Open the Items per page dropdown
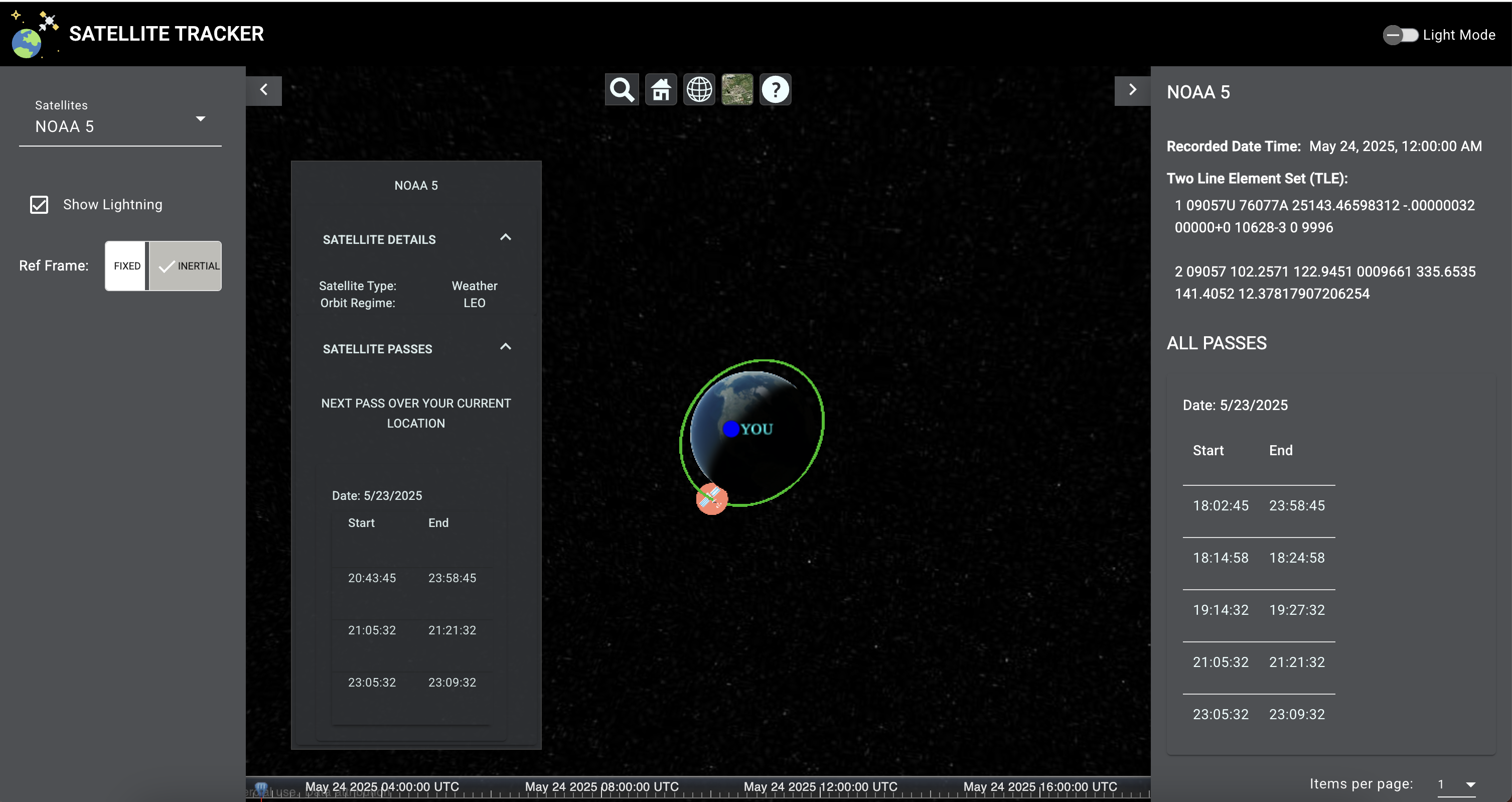 [x=1456, y=784]
